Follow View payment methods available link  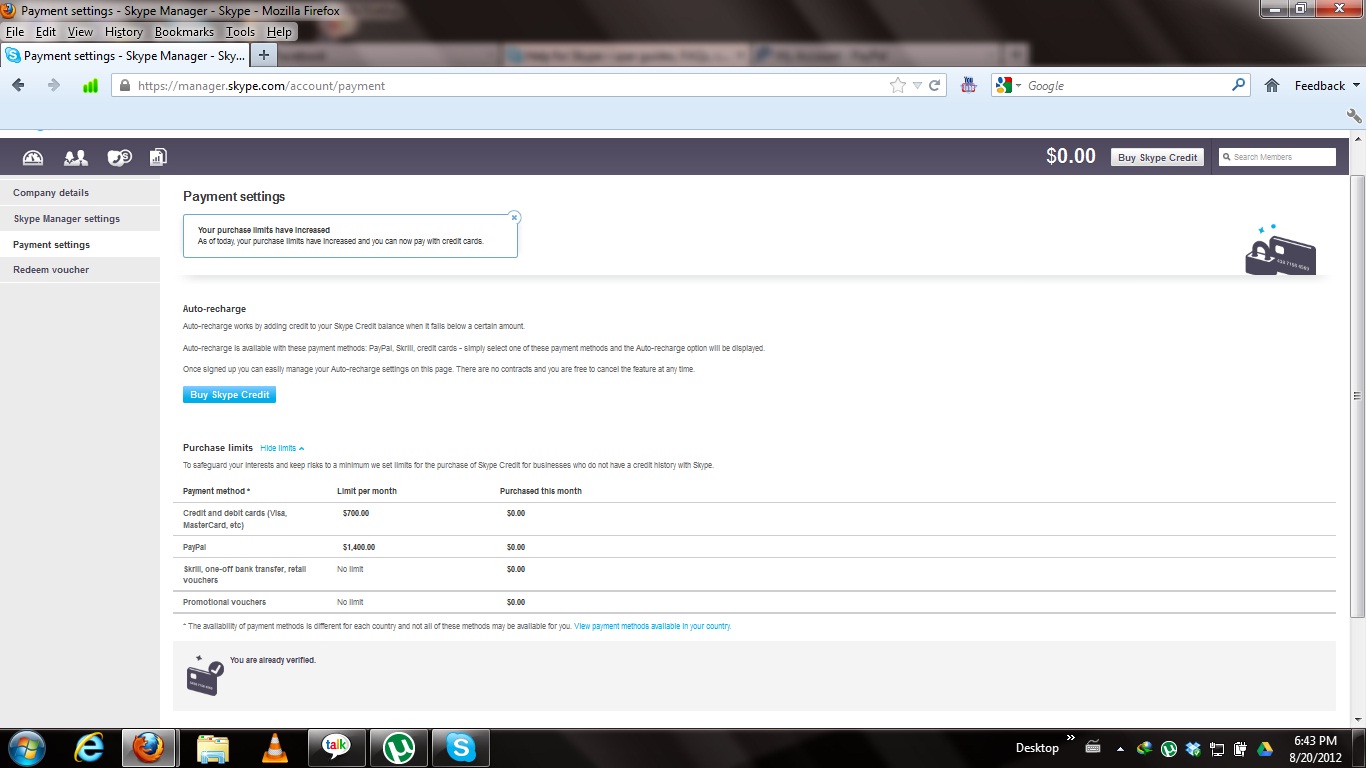[x=652, y=626]
